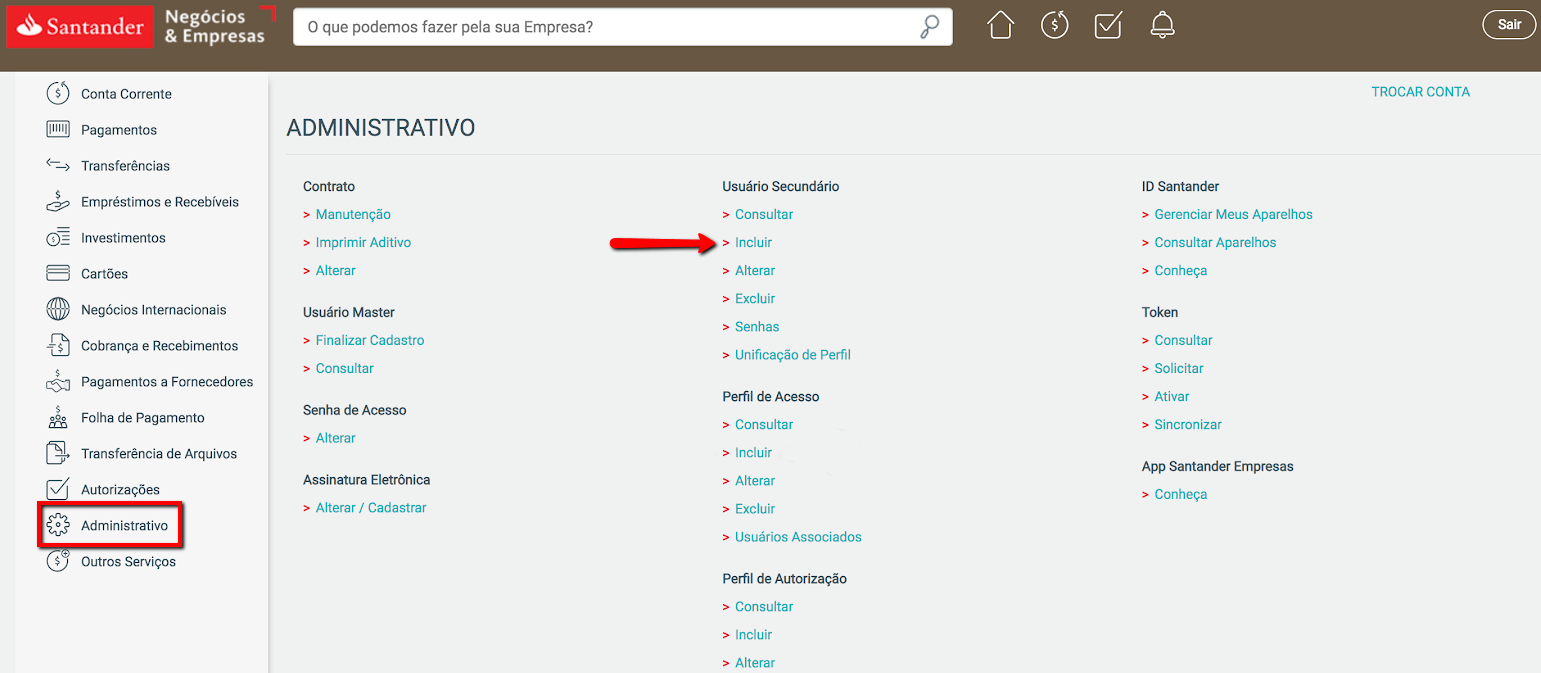Image resolution: width=1541 pixels, height=673 pixels.
Task: Click the Outros Serviços icon
Action: click(58, 561)
